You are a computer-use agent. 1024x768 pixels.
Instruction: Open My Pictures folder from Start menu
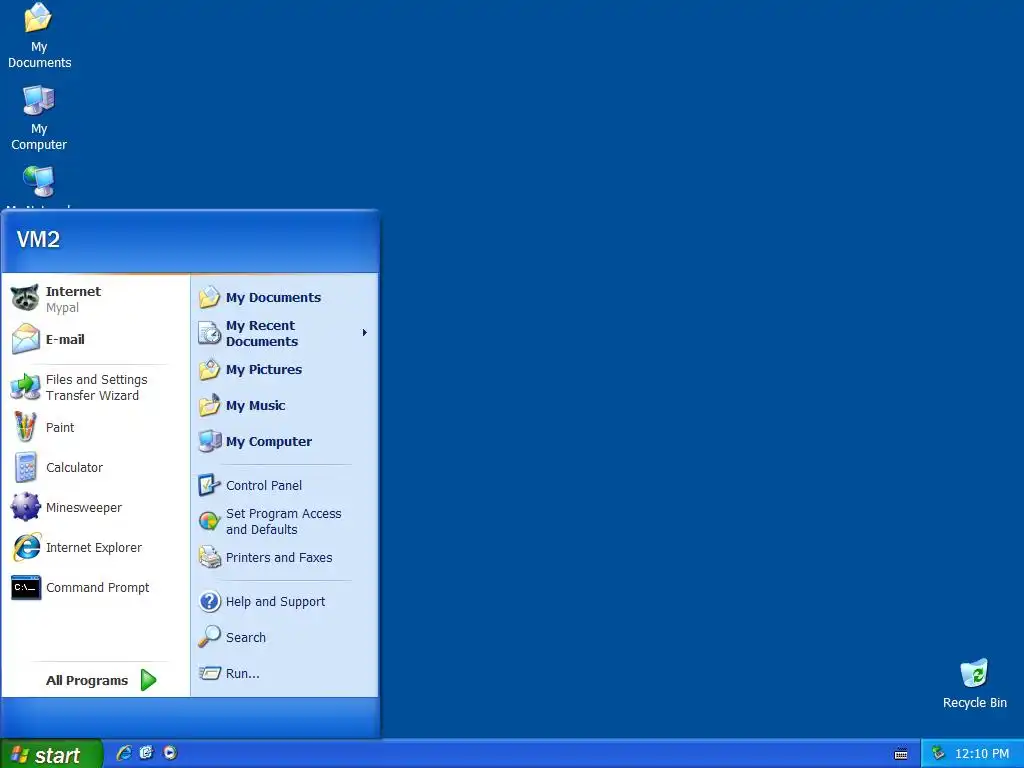click(x=284, y=370)
